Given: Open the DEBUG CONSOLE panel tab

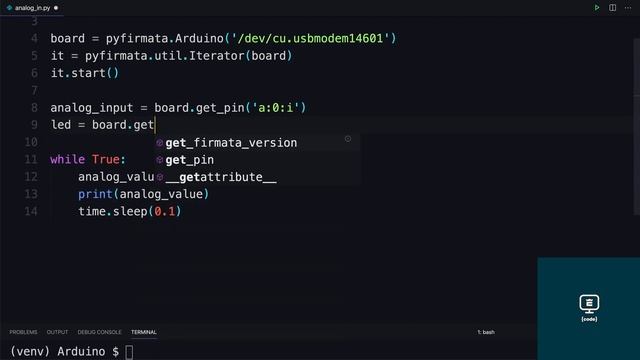Looking at the screenshot, I should point(99,332).
